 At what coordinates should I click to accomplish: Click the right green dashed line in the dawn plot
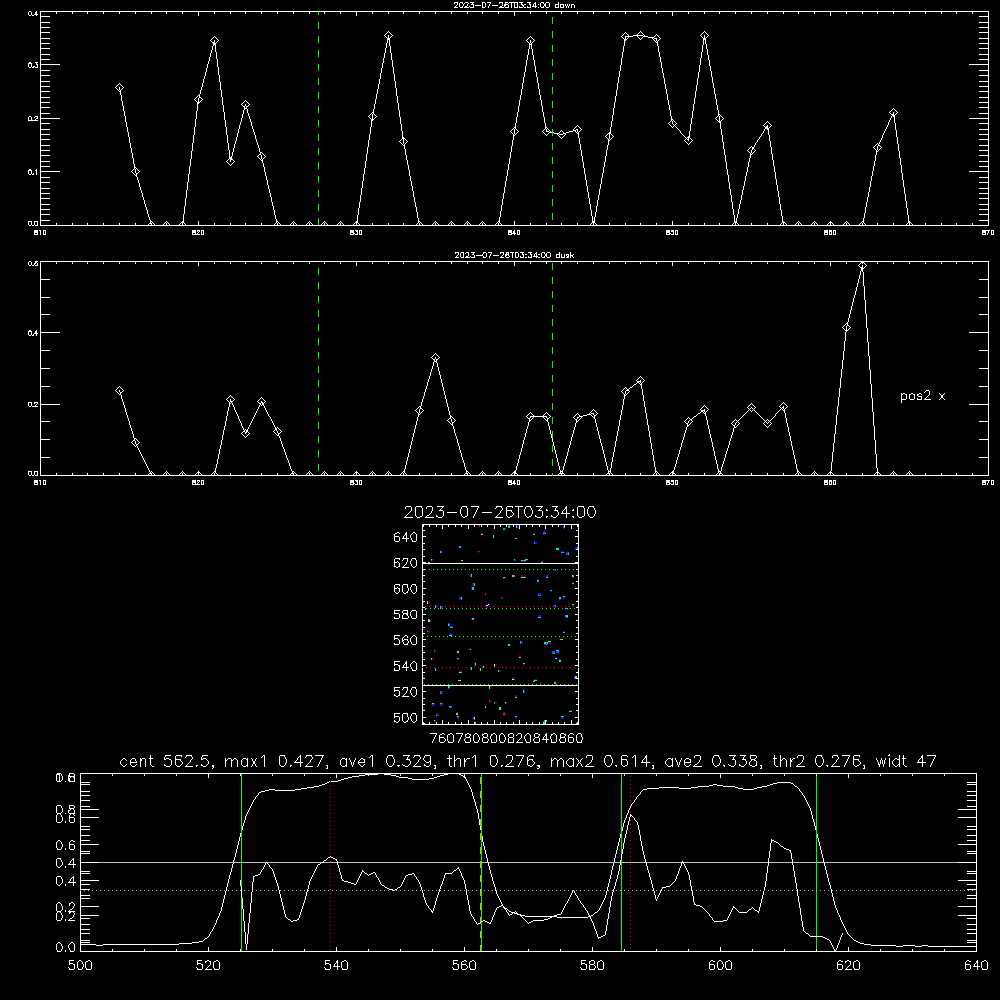[x=552, y=119]
